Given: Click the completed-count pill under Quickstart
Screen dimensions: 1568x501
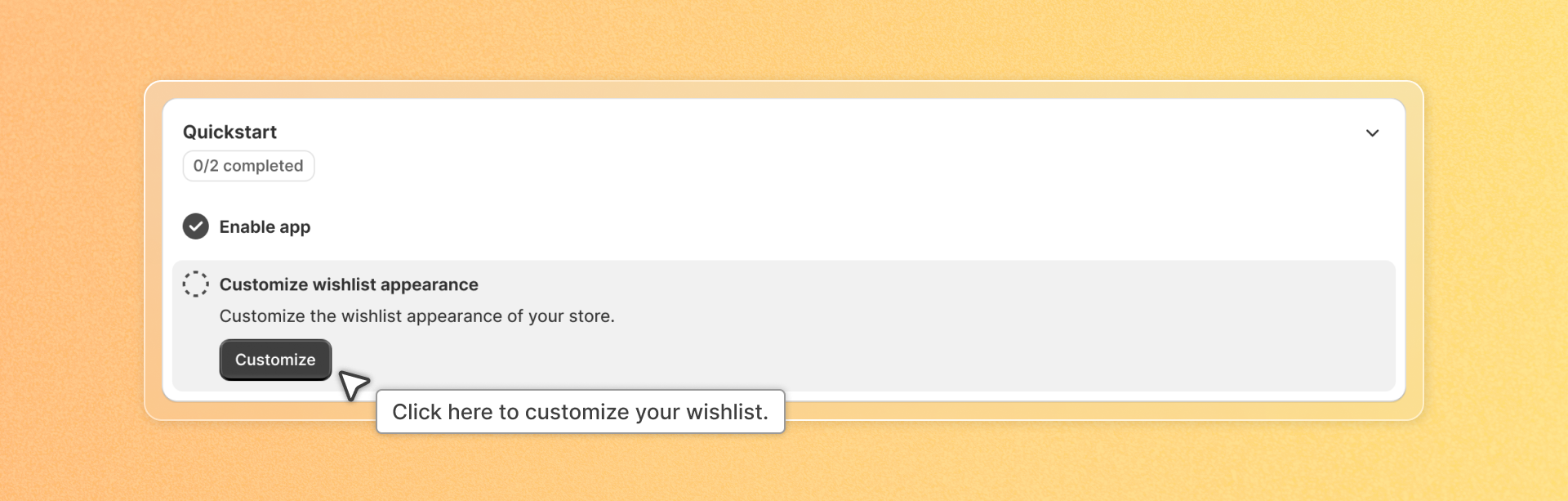Looking at the screenshot, I should pos(248,166).
